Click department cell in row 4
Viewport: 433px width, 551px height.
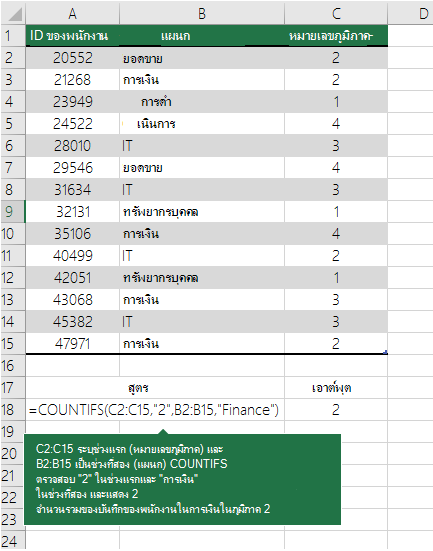[x=202, y=102]
